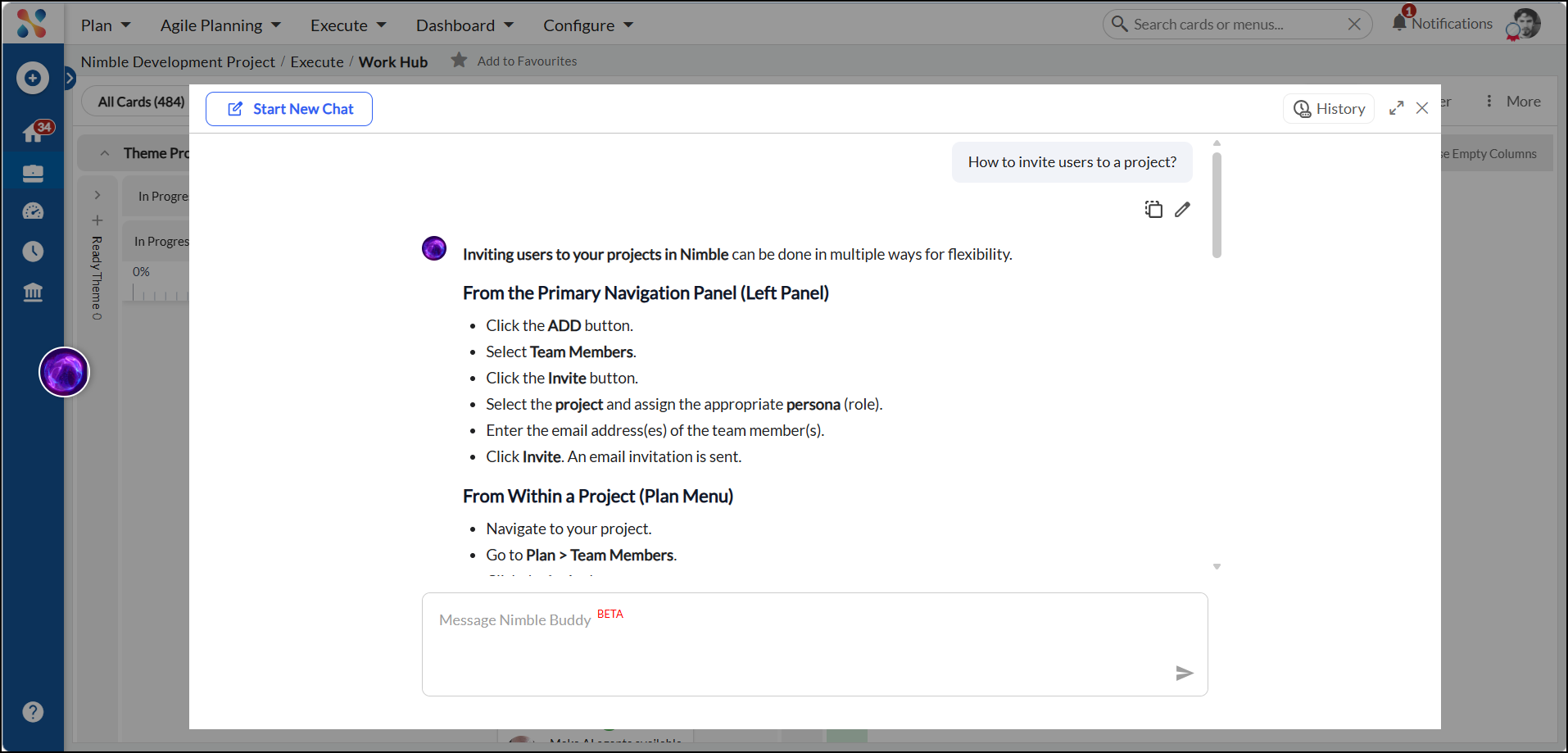Copy the user message with copy icon
1568x753 pixels.
[1153, 209]
